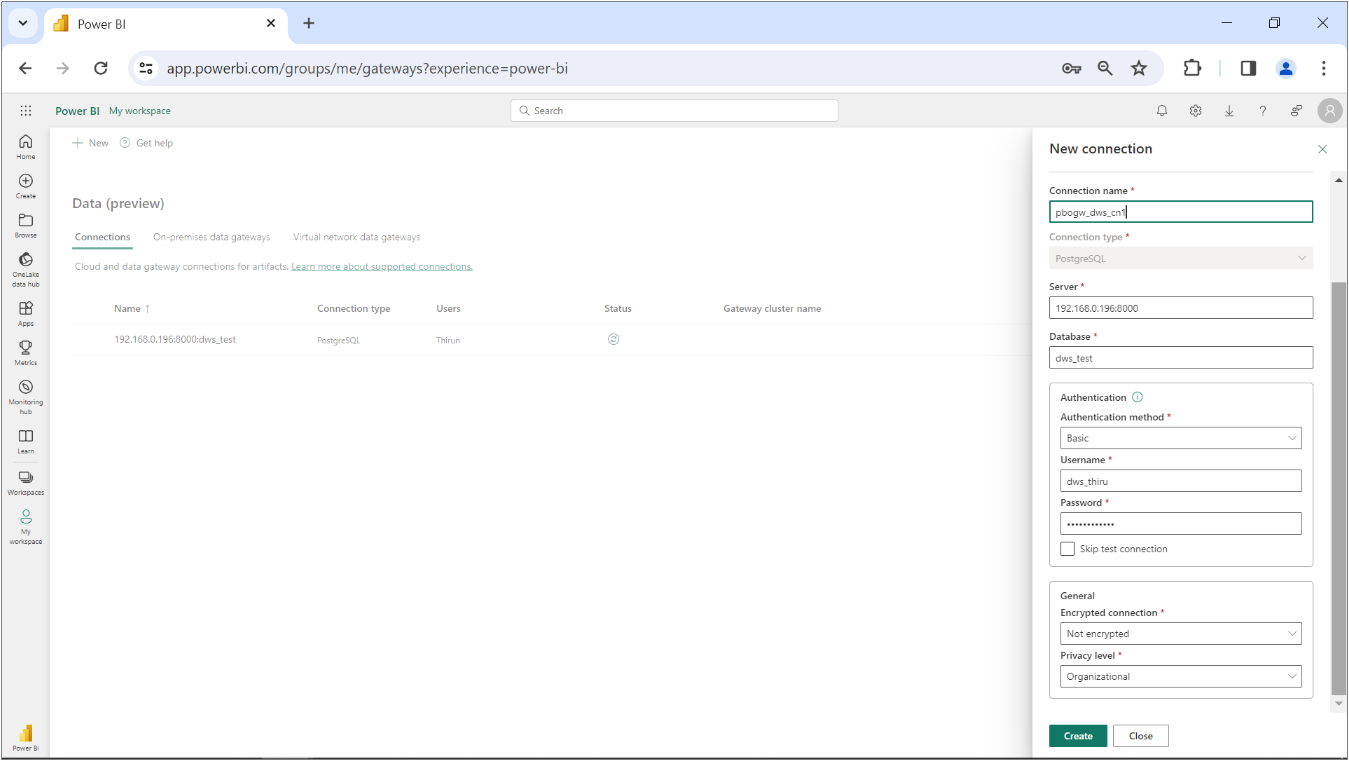Select the Connections tab
Screen dimensions: 1349x762
[102, 237]
